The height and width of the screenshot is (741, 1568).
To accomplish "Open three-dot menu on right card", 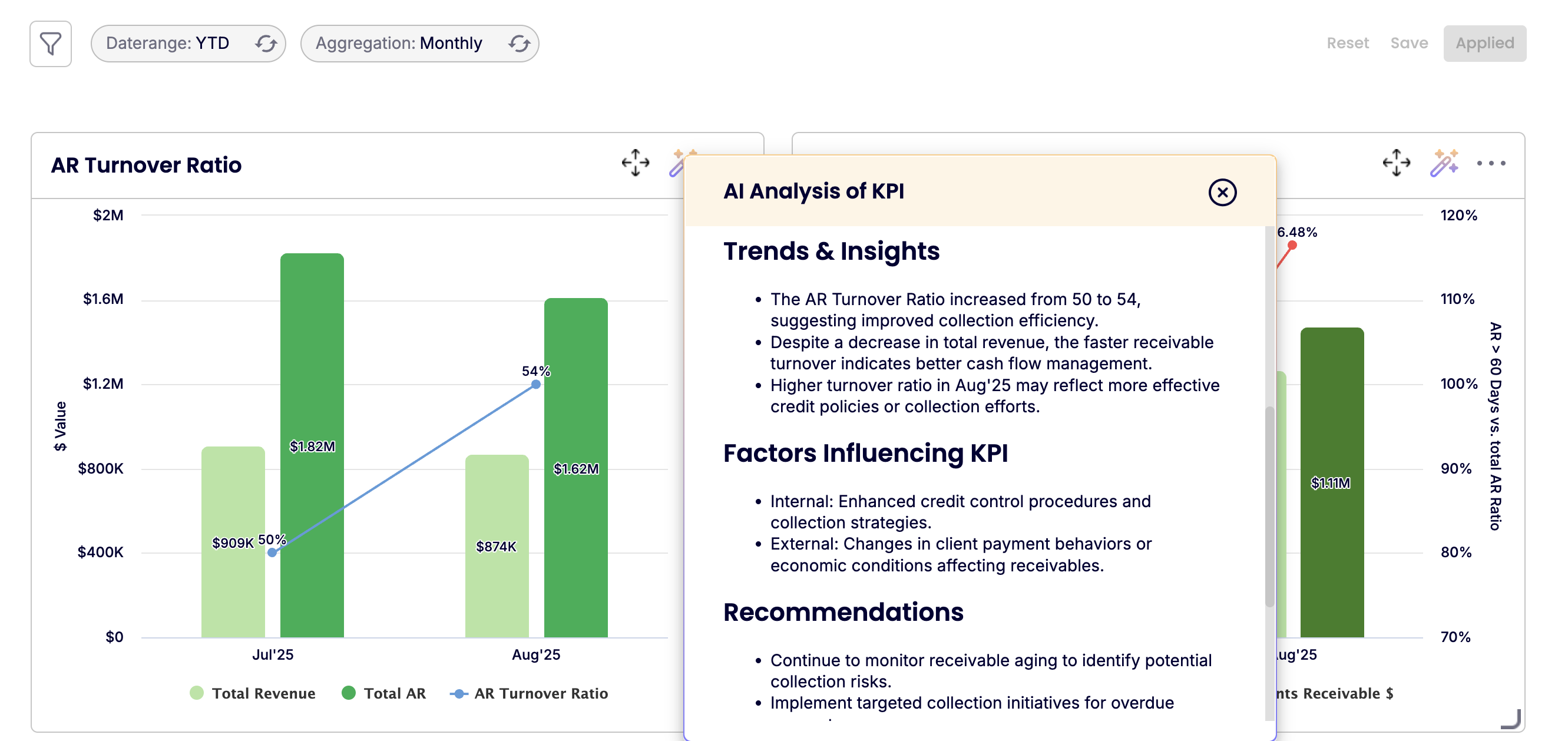I will [x=1491, y=163].
